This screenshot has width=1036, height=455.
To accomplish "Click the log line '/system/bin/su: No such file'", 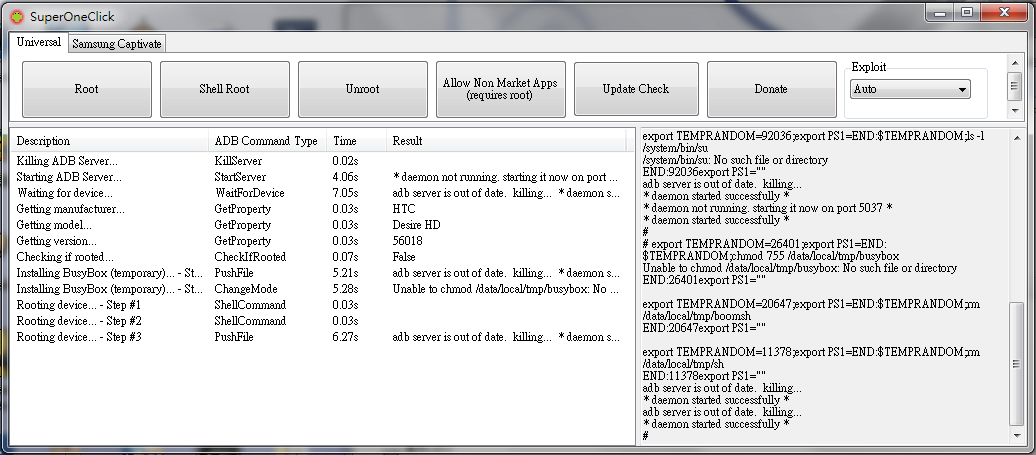I will (x=735, y=160).
